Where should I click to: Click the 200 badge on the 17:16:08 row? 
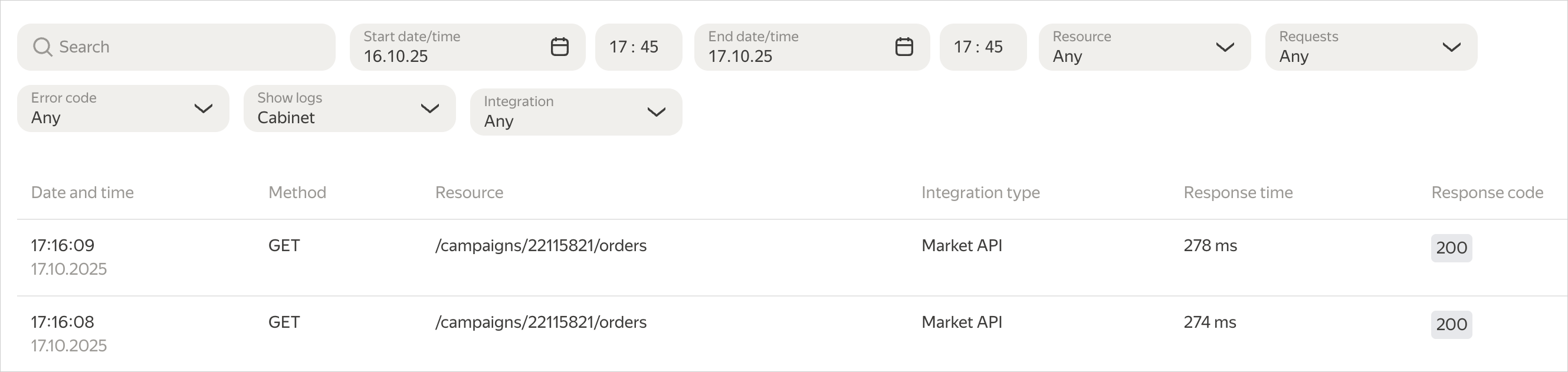(x=1452, y=325)
